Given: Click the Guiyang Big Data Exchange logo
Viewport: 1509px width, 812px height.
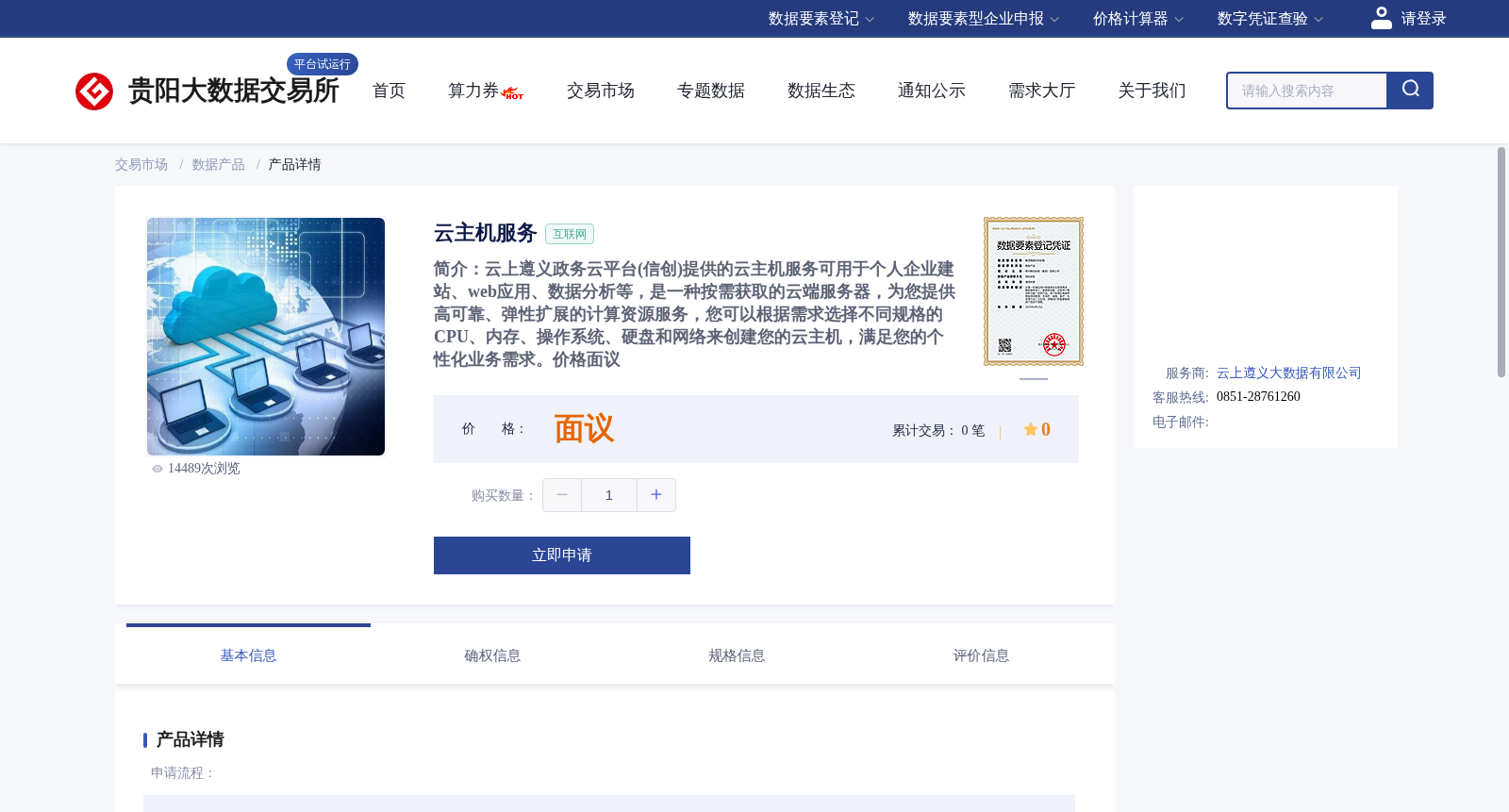Looking at the screenshot, I should click(207, 91).
